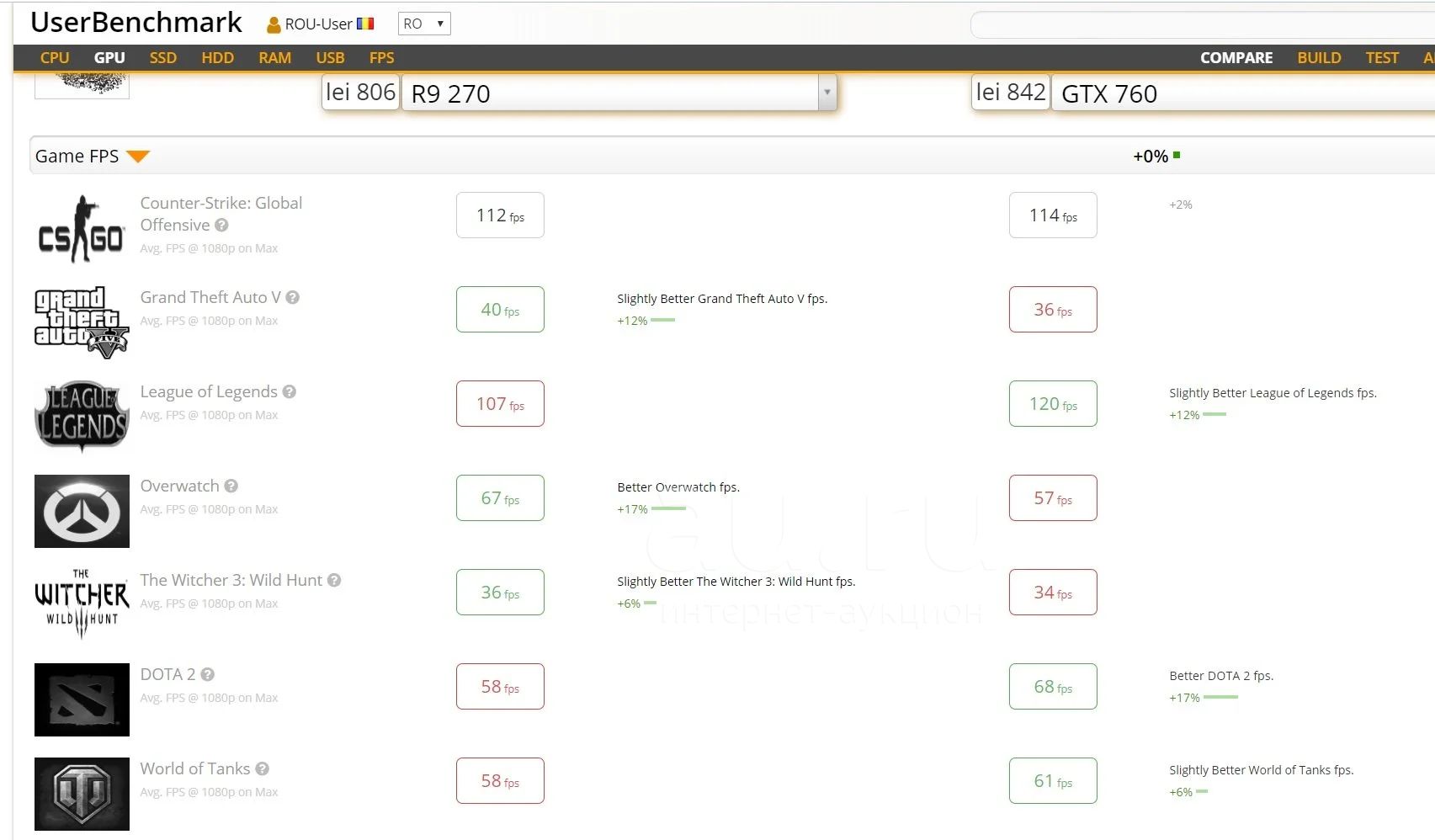1435x840 pixels.
Task: Open the RO country dropdown
Action: (424, 24)
